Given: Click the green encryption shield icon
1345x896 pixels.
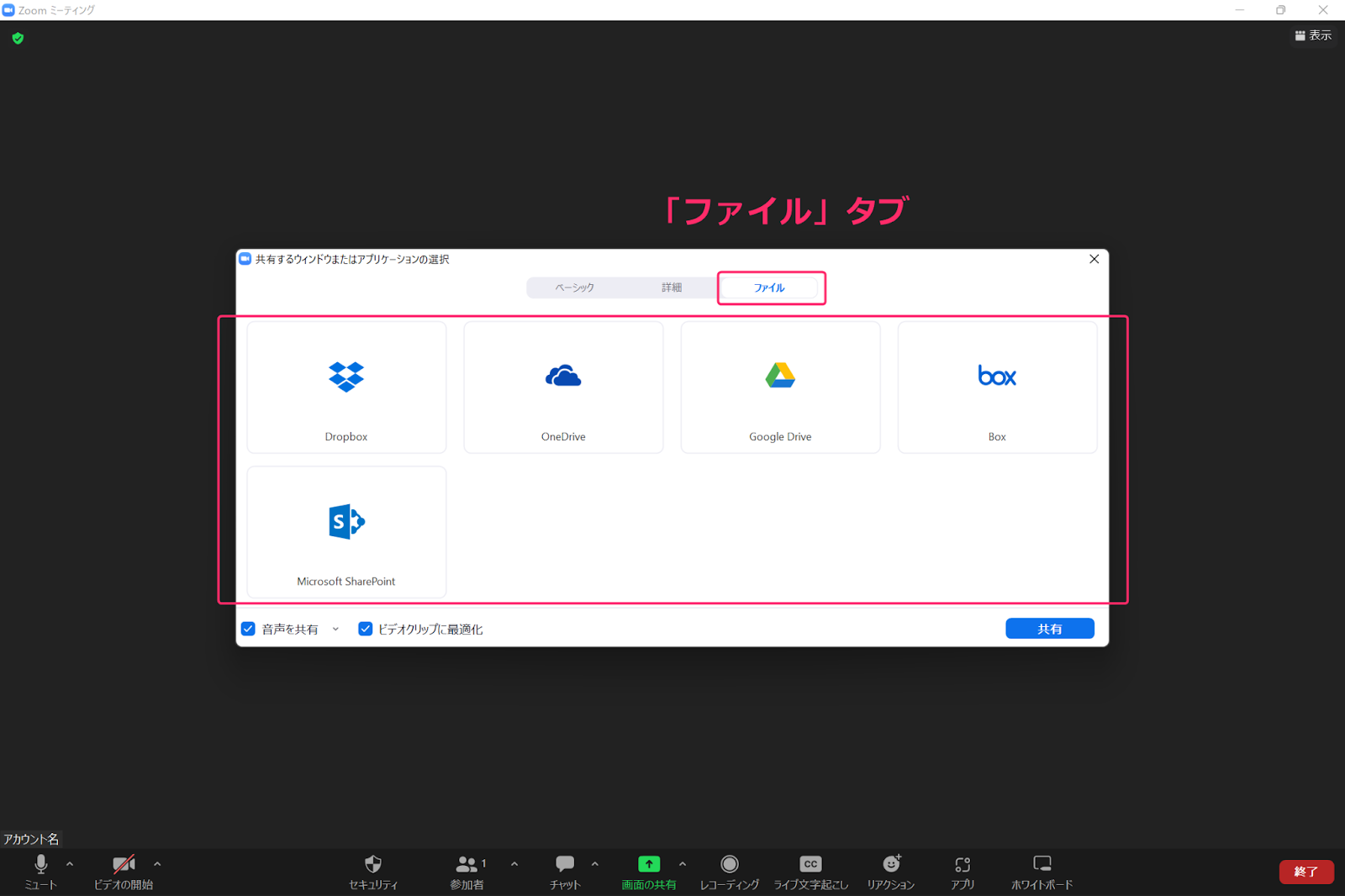Looking at the screenshot, I should pos(18,39).
